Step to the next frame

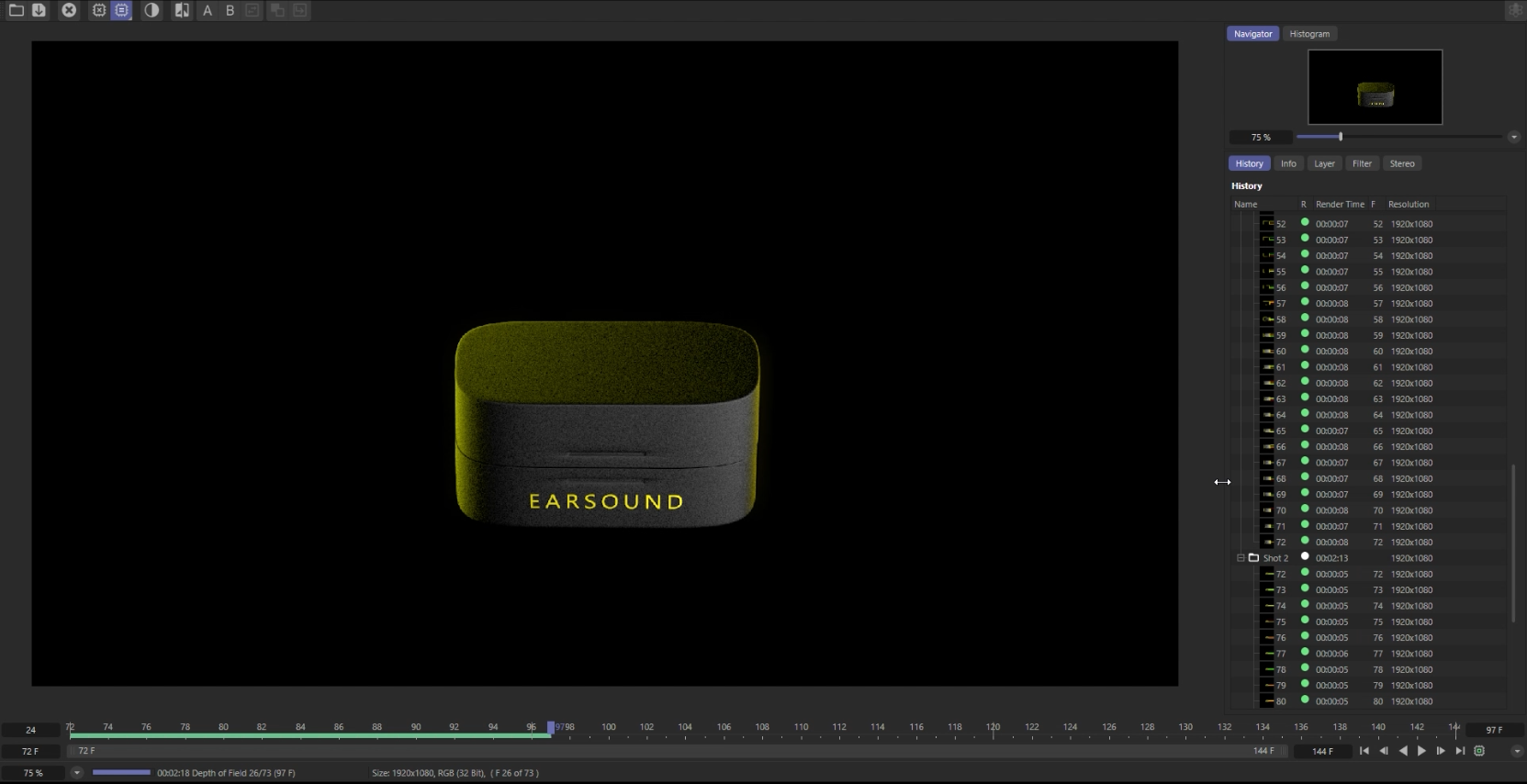click(x=1441, y=751)
